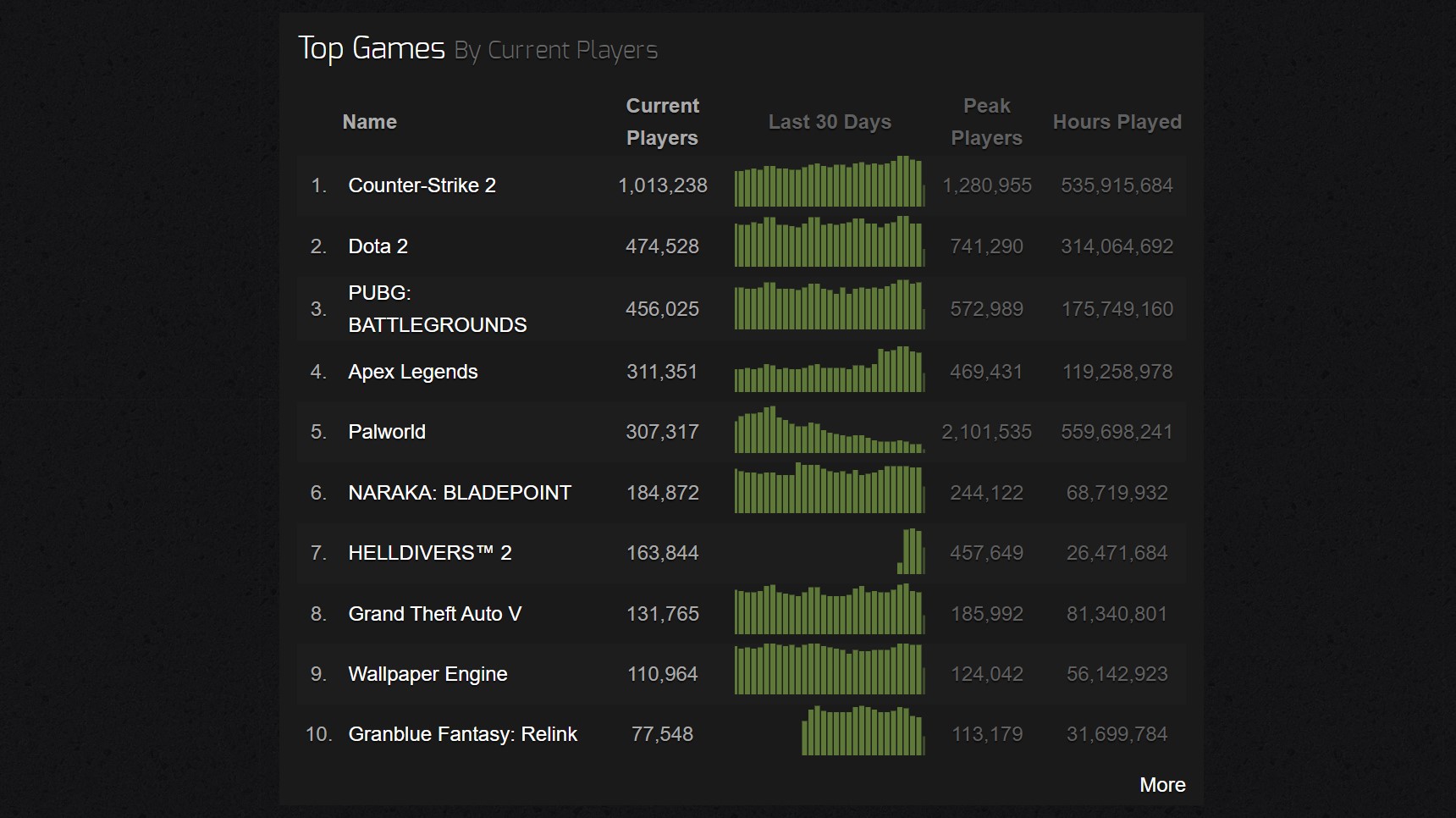Select current players value 307,317
Viewport: 1456px width, 818px height.
(x=662, y=432)
